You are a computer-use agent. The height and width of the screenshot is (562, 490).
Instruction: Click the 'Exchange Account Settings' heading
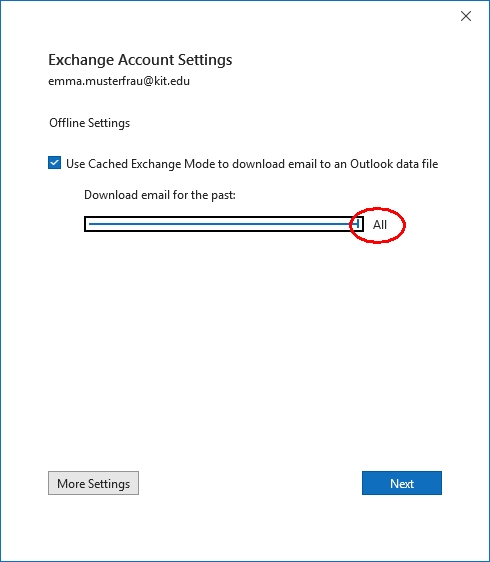pos(140,60)
